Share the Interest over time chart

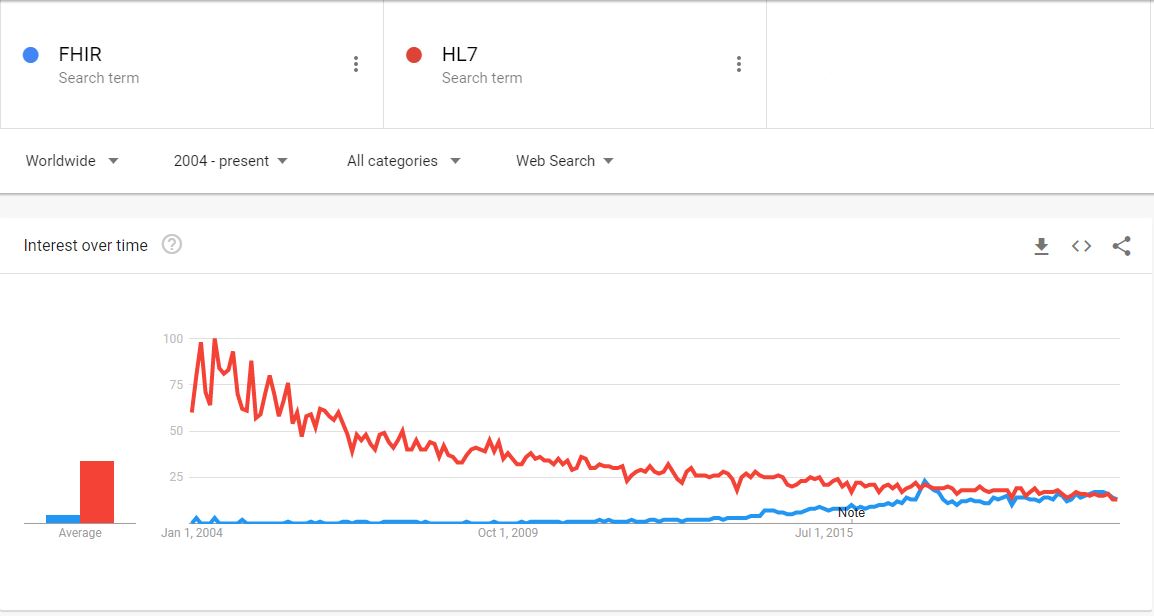[x=1121, y=245]
